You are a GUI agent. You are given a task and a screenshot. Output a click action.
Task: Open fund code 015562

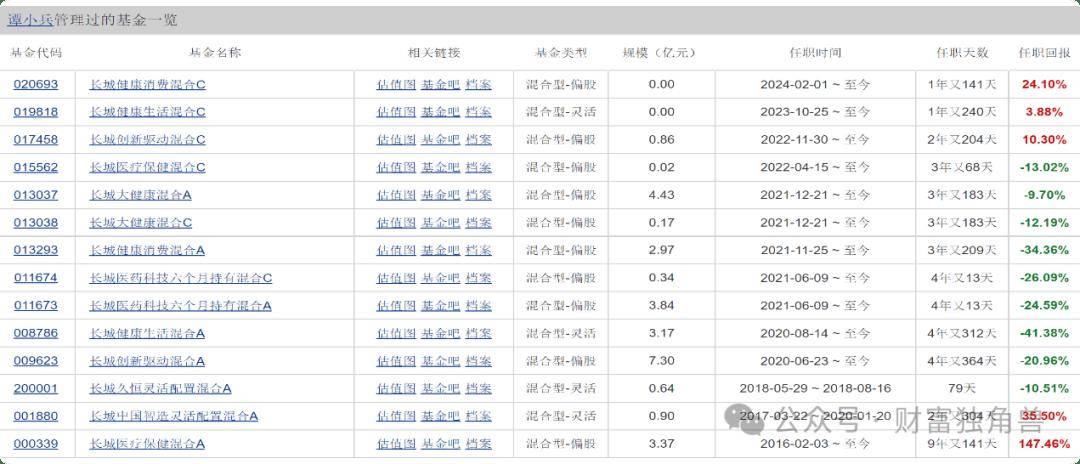click(36, 167)
